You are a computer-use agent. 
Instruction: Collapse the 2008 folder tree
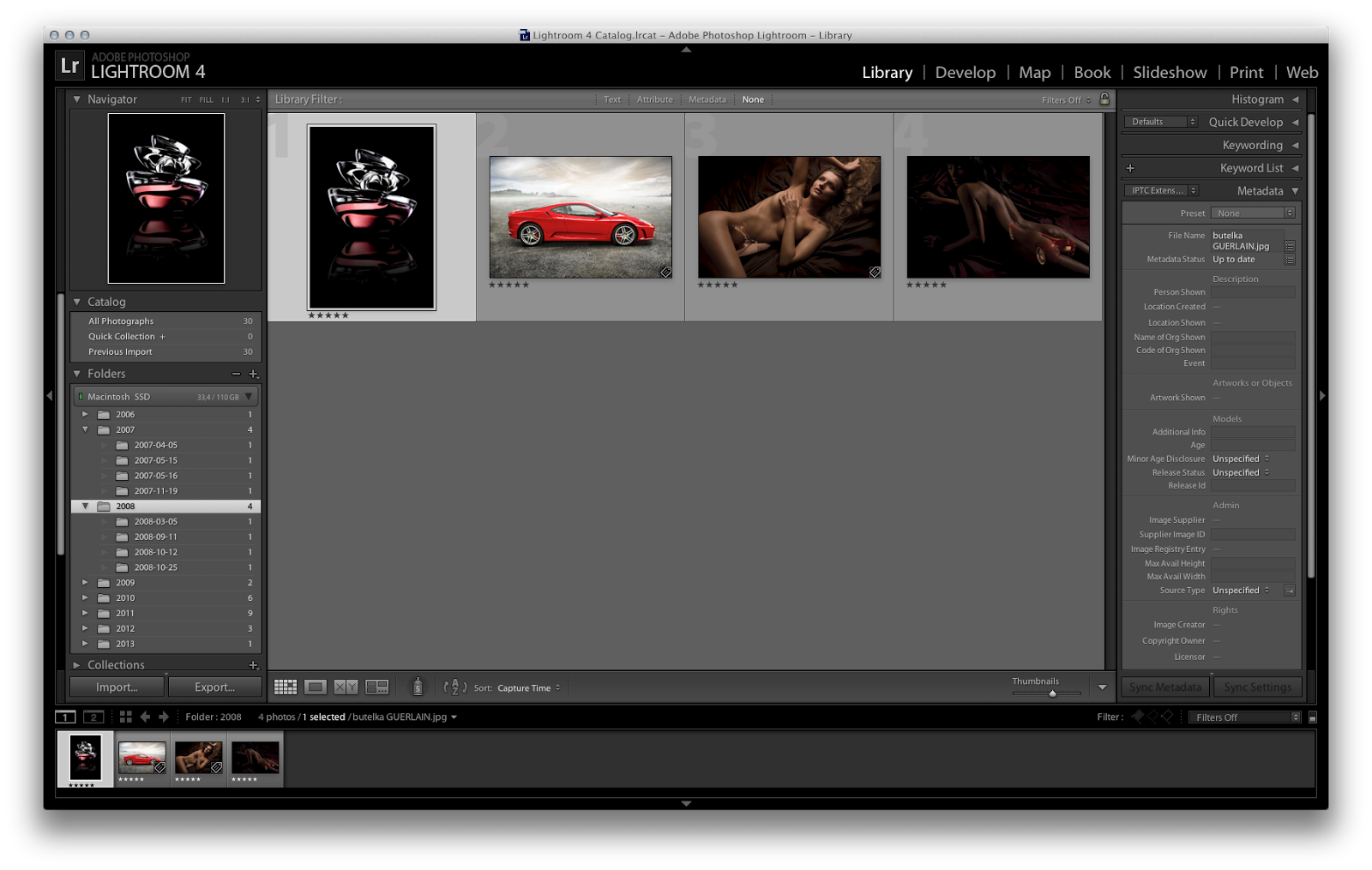point(85,507)
